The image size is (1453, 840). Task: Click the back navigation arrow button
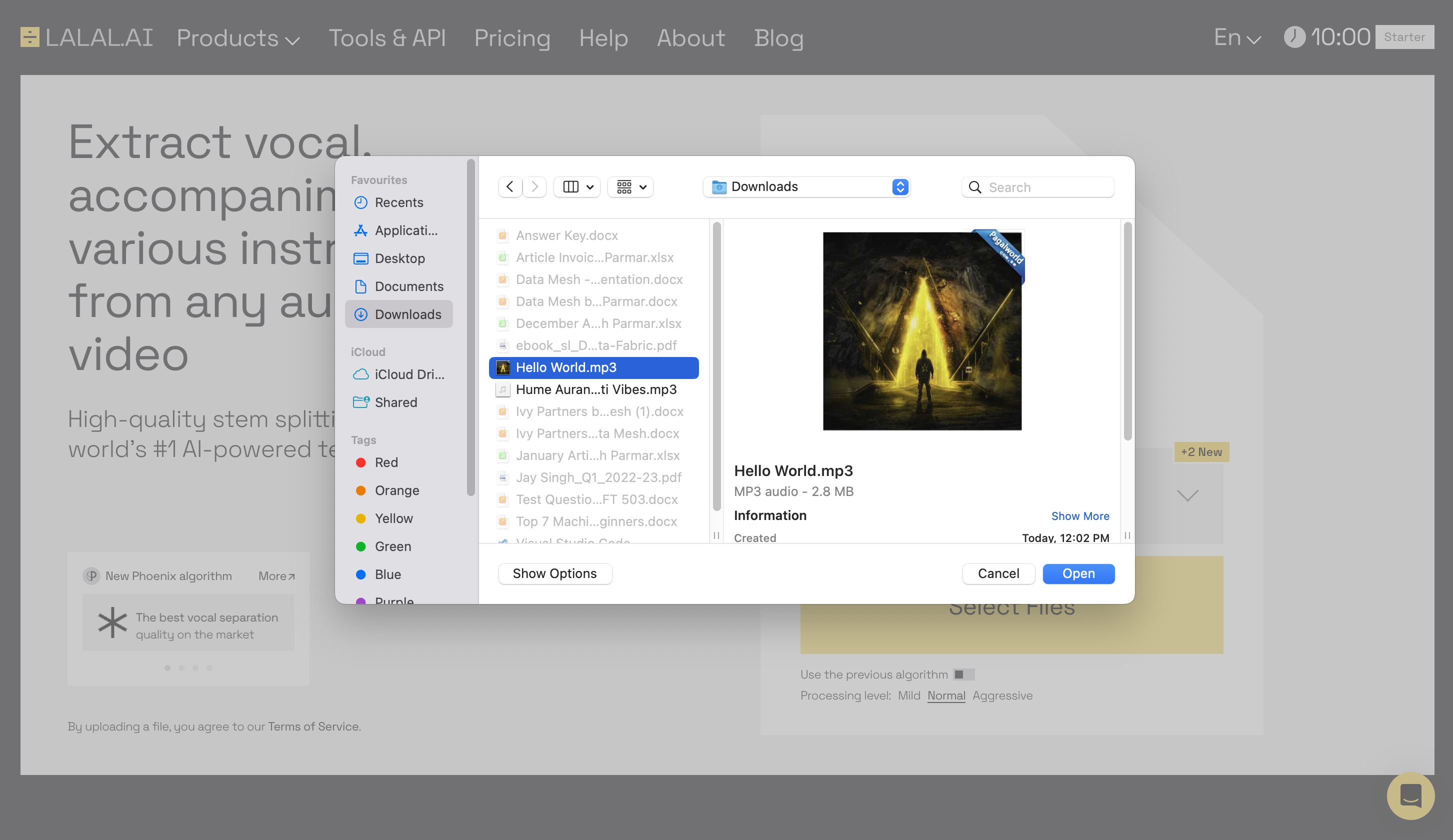510,187
